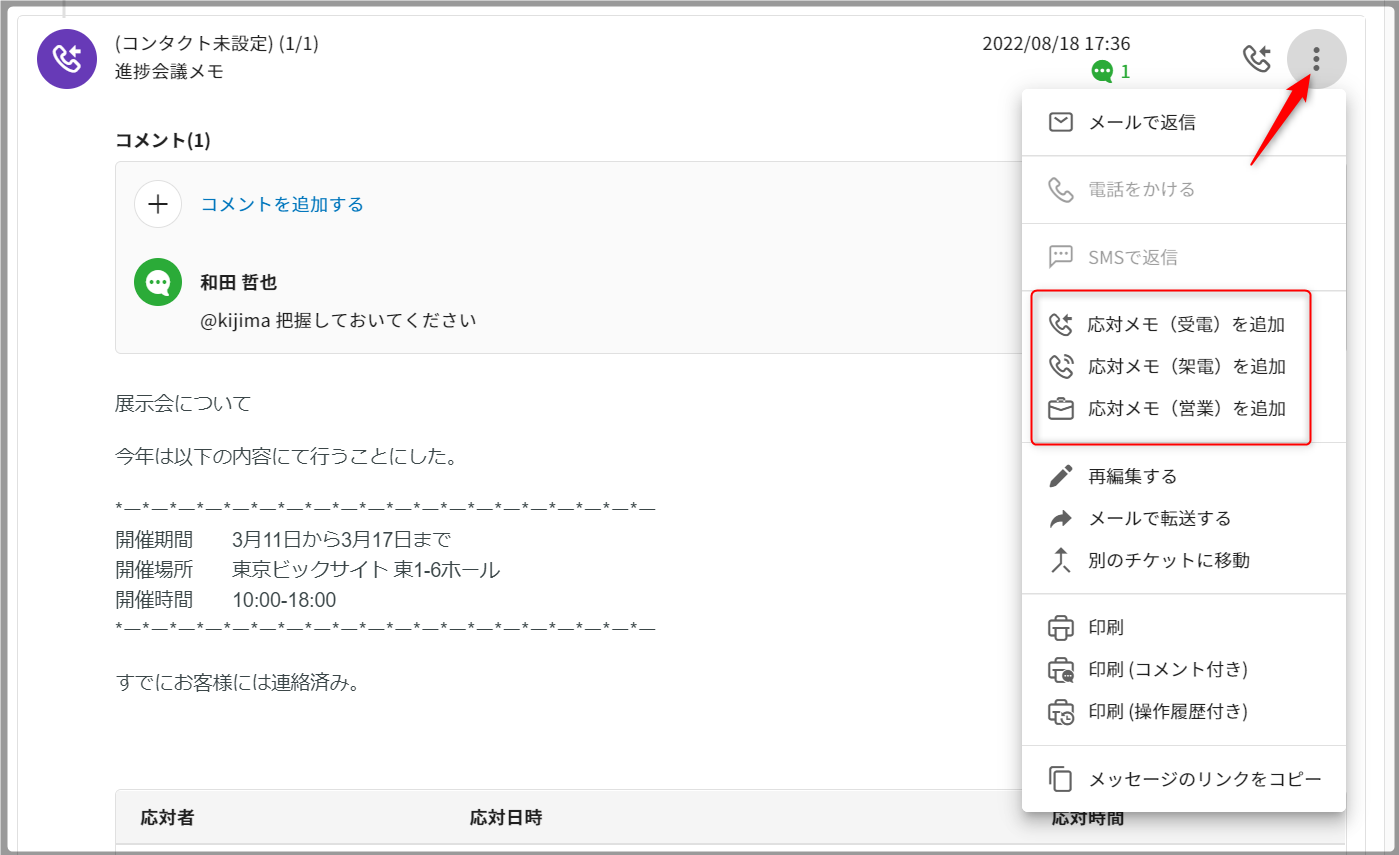Add 応対メモ（受電）from the menu
The image size is (1399, 855).
pos(1186,324)
